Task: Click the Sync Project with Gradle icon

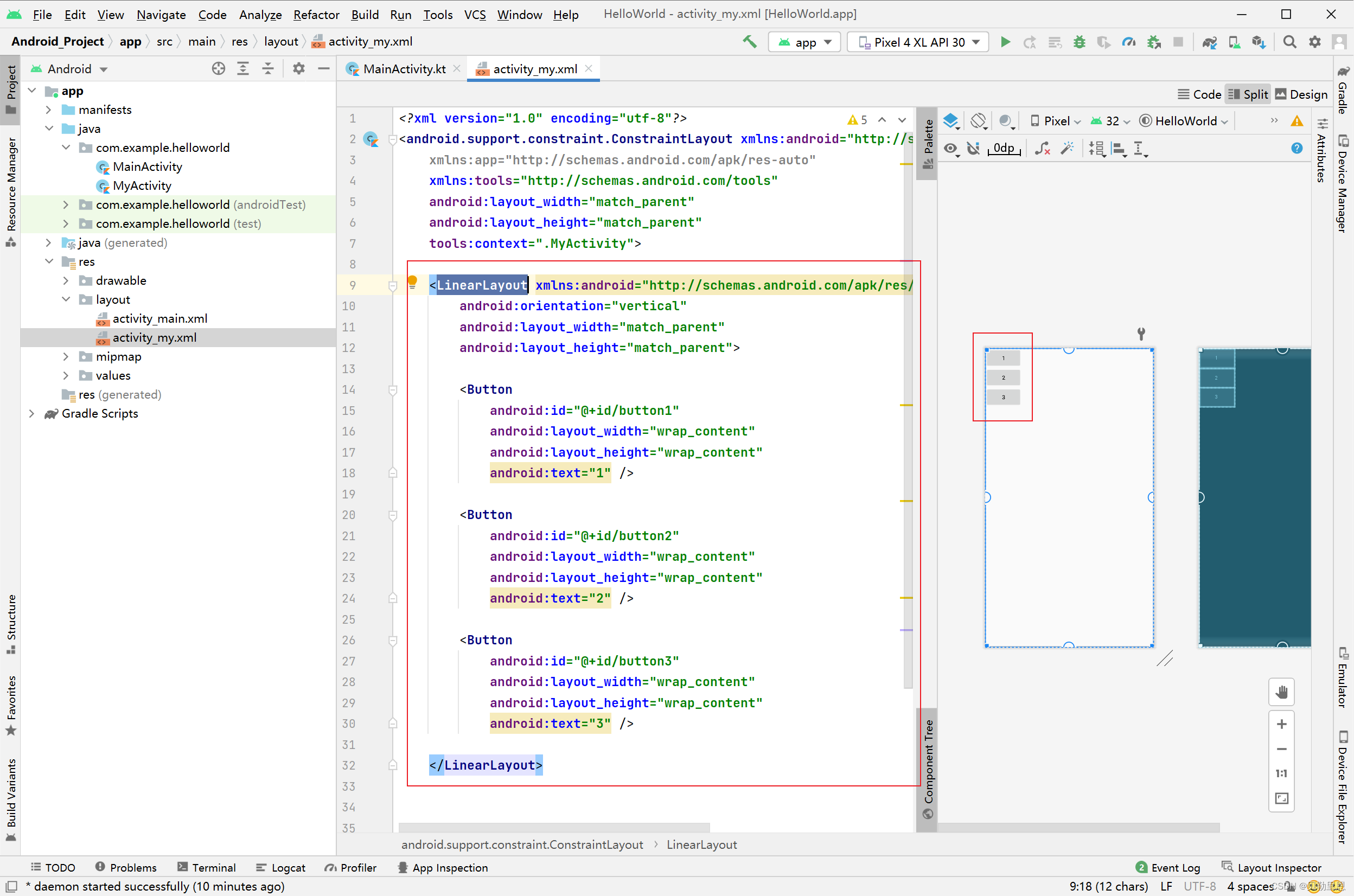Action: point(1209,42)
